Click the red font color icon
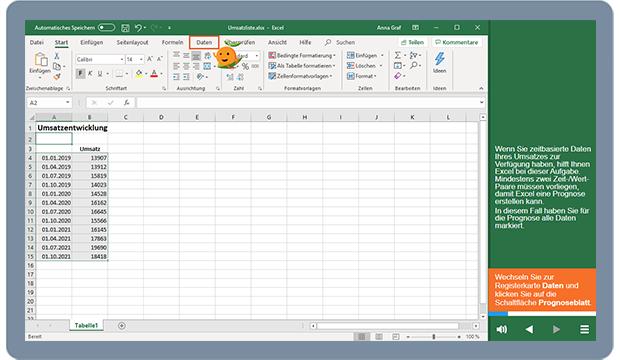The width and height of the screenshot is (620, 360). [x=154, y=74]
